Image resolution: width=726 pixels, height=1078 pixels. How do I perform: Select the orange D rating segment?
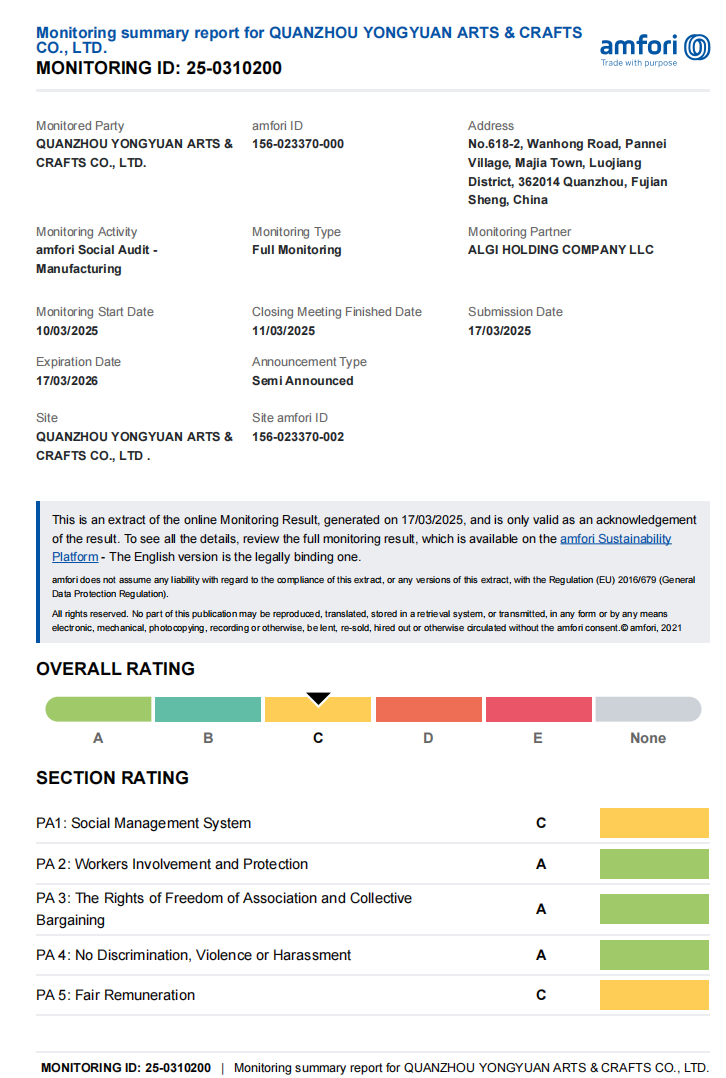point(428,710)
